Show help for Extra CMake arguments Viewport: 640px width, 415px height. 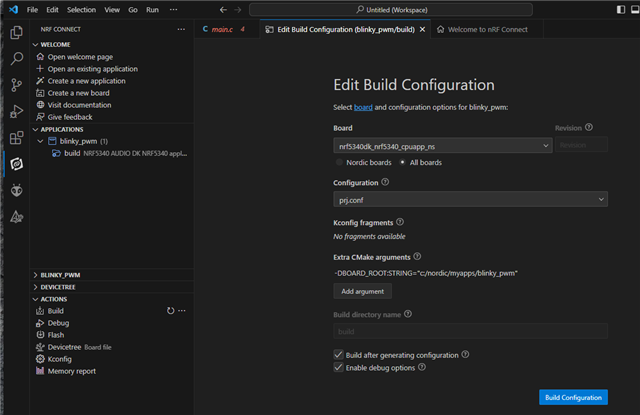point(417,257)
